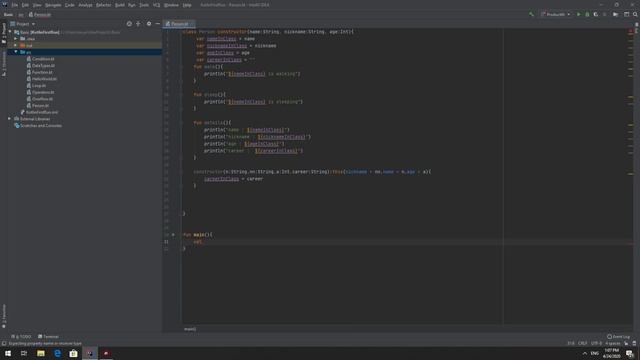Click the Expand/Collapse All icon in Project panel
Viewport: 640px width, 360px height.
138,24
